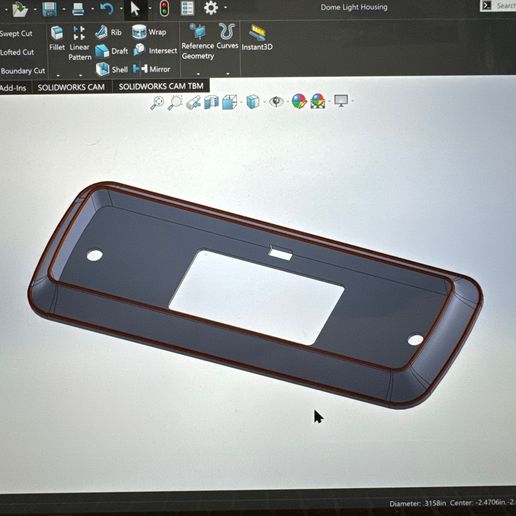516x516 pixels.
Task: Click the Boundary Cut button
Action: [x=22, y=71]
